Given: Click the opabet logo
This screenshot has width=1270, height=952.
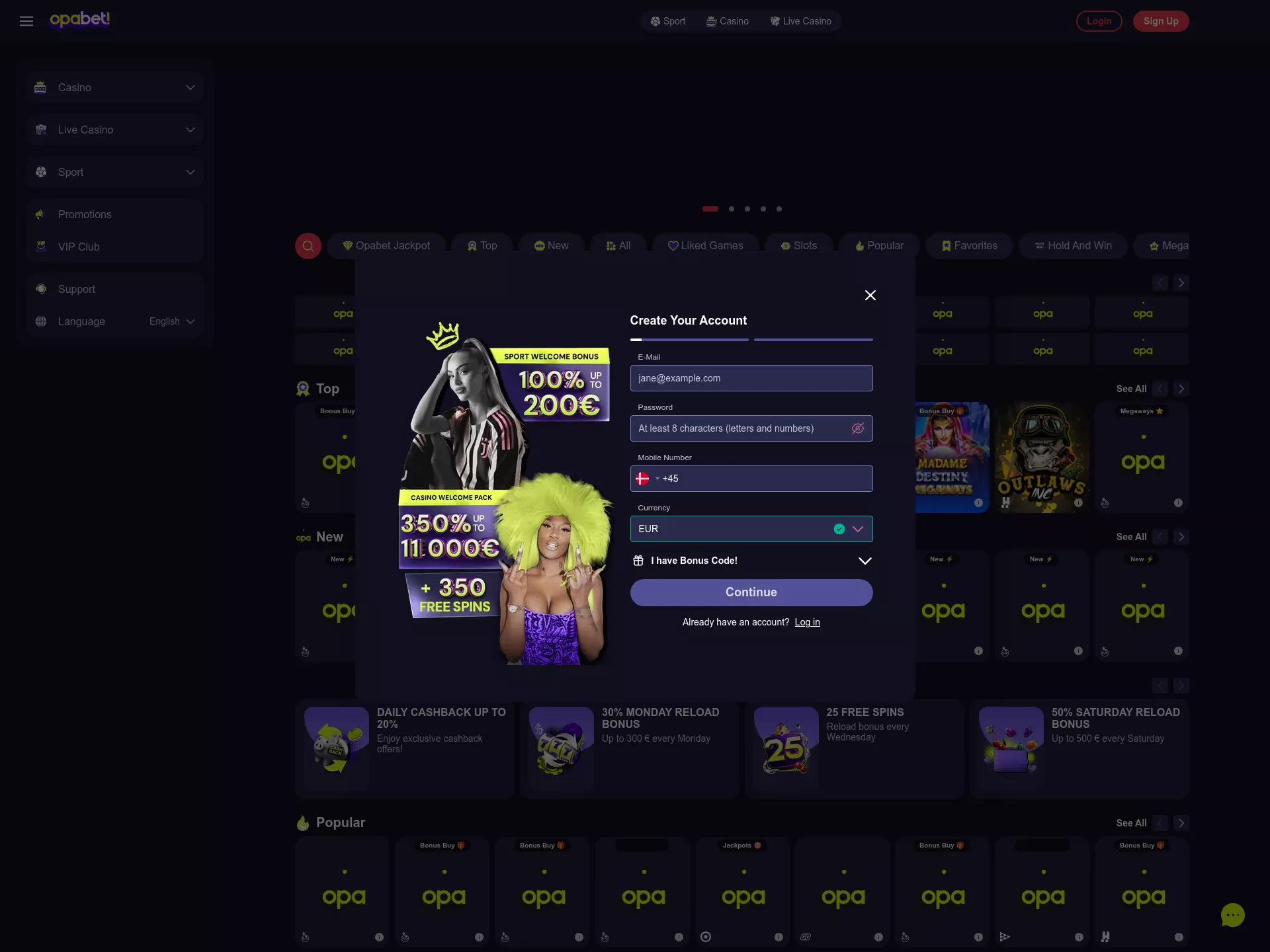Looking at the screenshot, I should tap(80, 20).
